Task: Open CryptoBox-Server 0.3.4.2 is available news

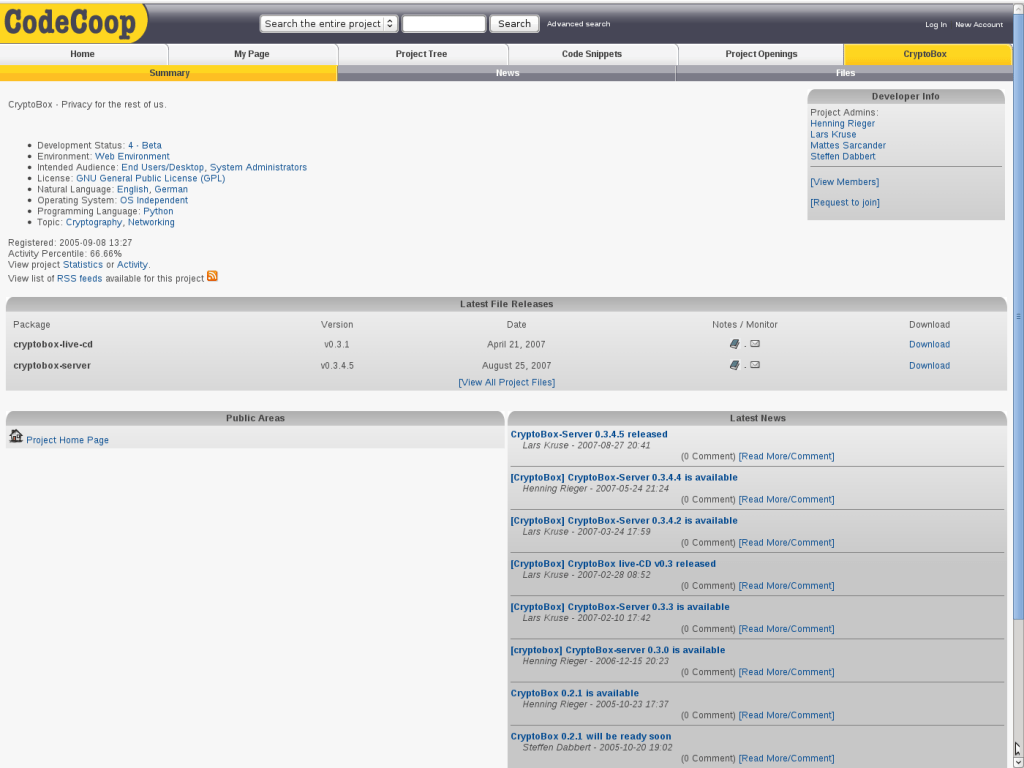Action: tap(624, 520)
